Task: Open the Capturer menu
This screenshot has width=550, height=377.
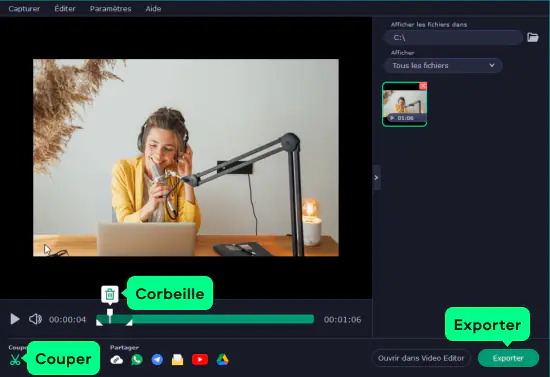Action: pyautogui.click(x=24, y=9)
